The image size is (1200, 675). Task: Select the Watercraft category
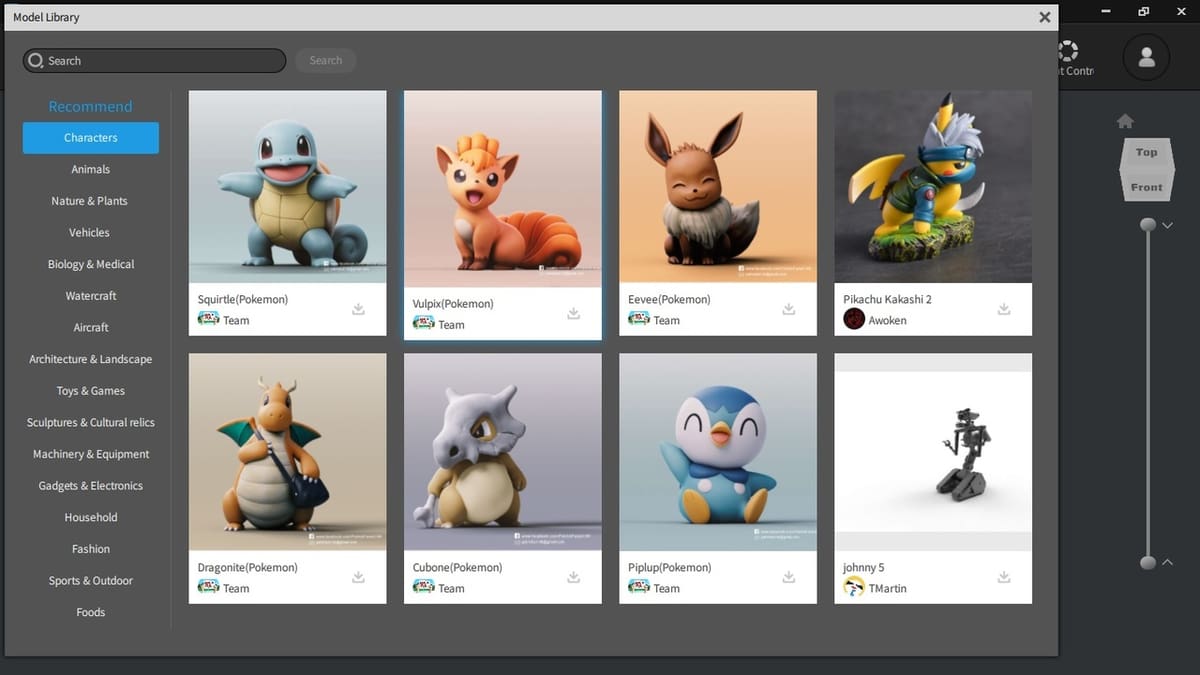point(91,296)
